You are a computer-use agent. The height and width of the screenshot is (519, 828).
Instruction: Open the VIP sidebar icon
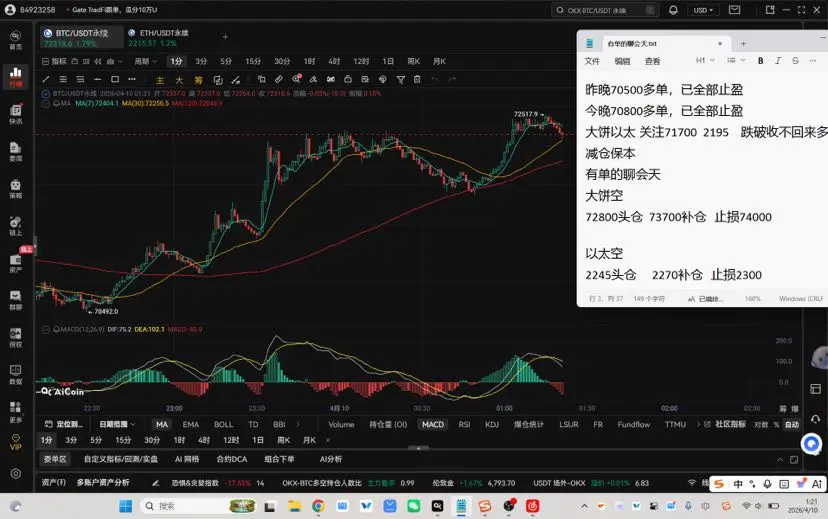pyautogui.click(x=16, y=442)
